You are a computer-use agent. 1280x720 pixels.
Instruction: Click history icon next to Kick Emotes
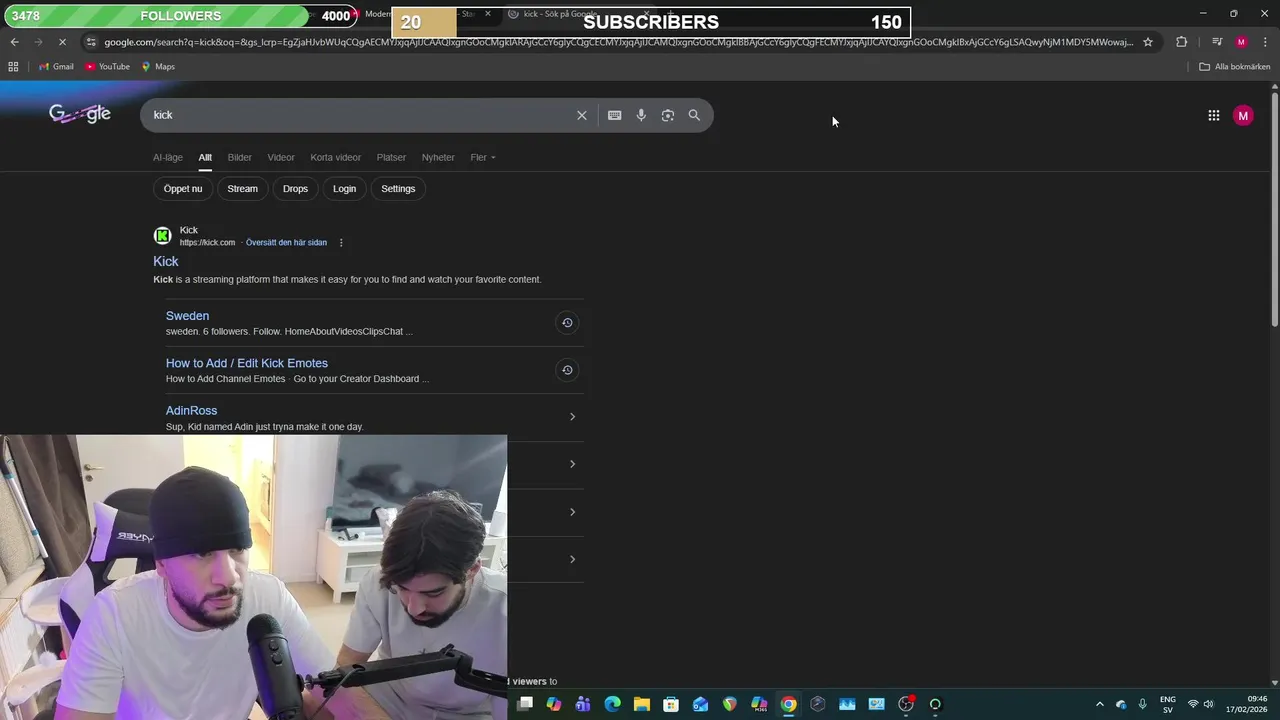point(567,370)
